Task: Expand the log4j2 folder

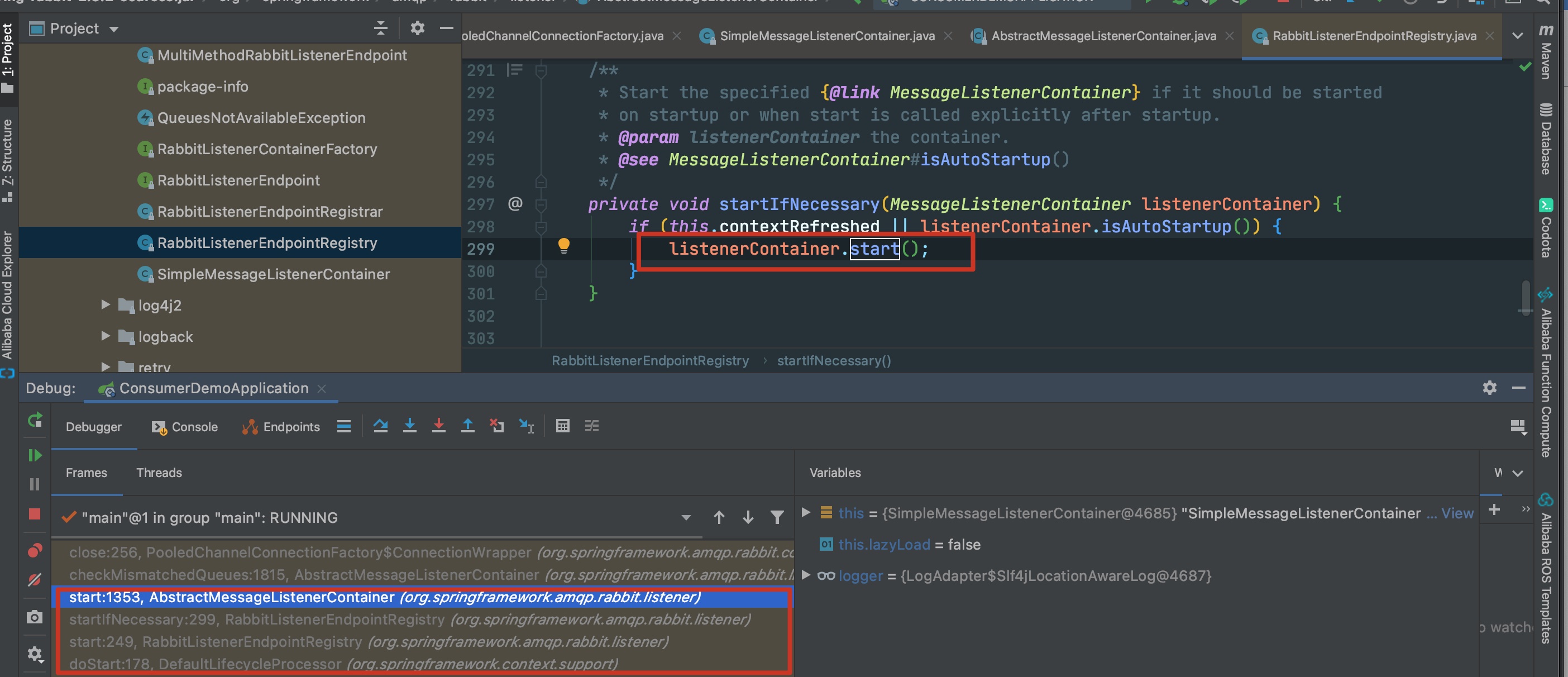Action: coord(106,304)
